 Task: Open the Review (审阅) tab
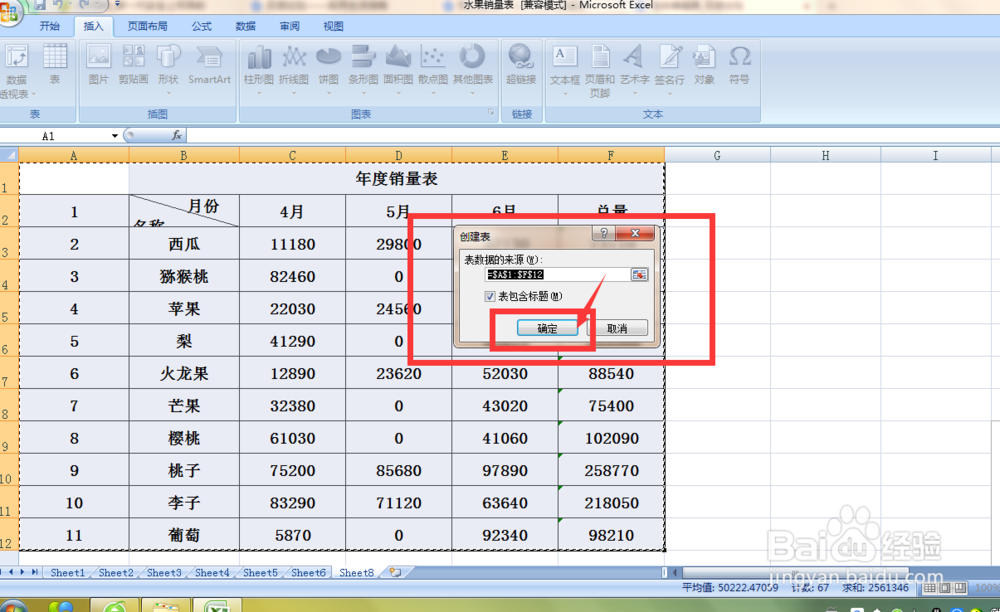point(290,26)
